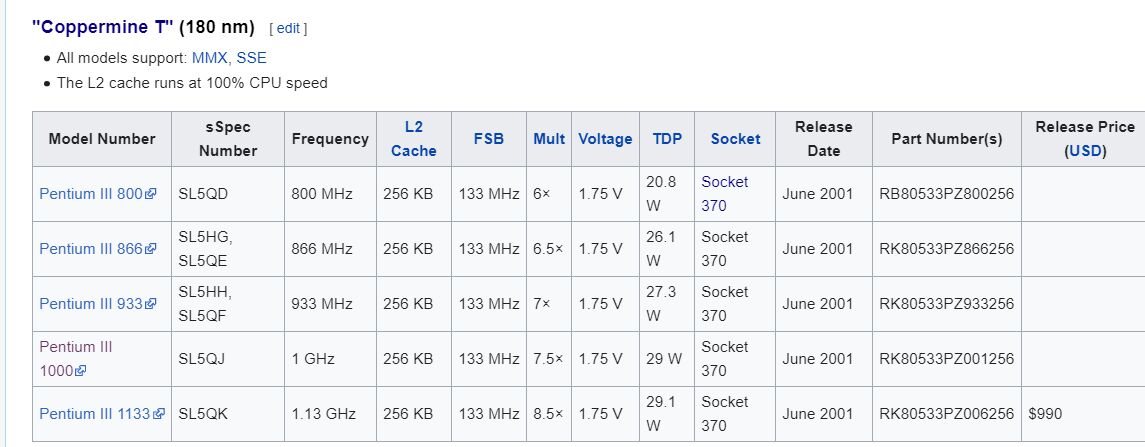The width and height of the screenshot is (1145, 447).
Task: Open the edit link for Coppermine T section
Action: (288, 28)
